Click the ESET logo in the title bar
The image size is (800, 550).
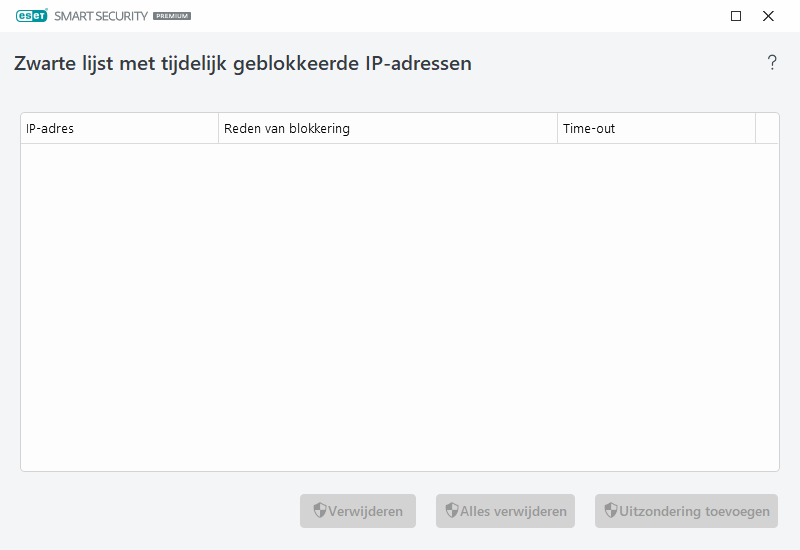(32, 16)
